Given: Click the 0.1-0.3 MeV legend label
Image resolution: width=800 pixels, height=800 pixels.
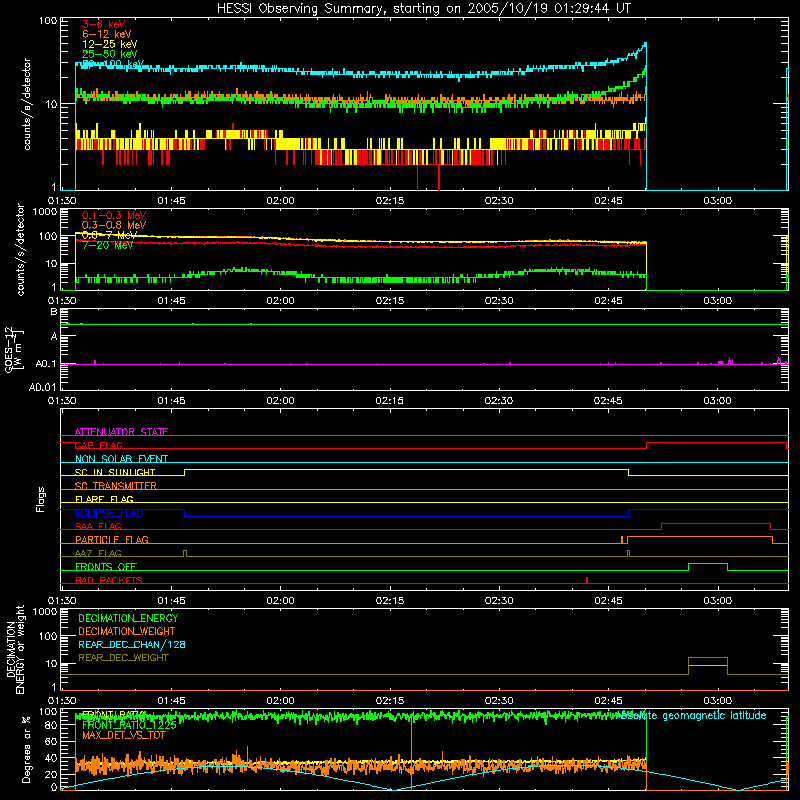Looking at the screenshot, I should [114, 215].
